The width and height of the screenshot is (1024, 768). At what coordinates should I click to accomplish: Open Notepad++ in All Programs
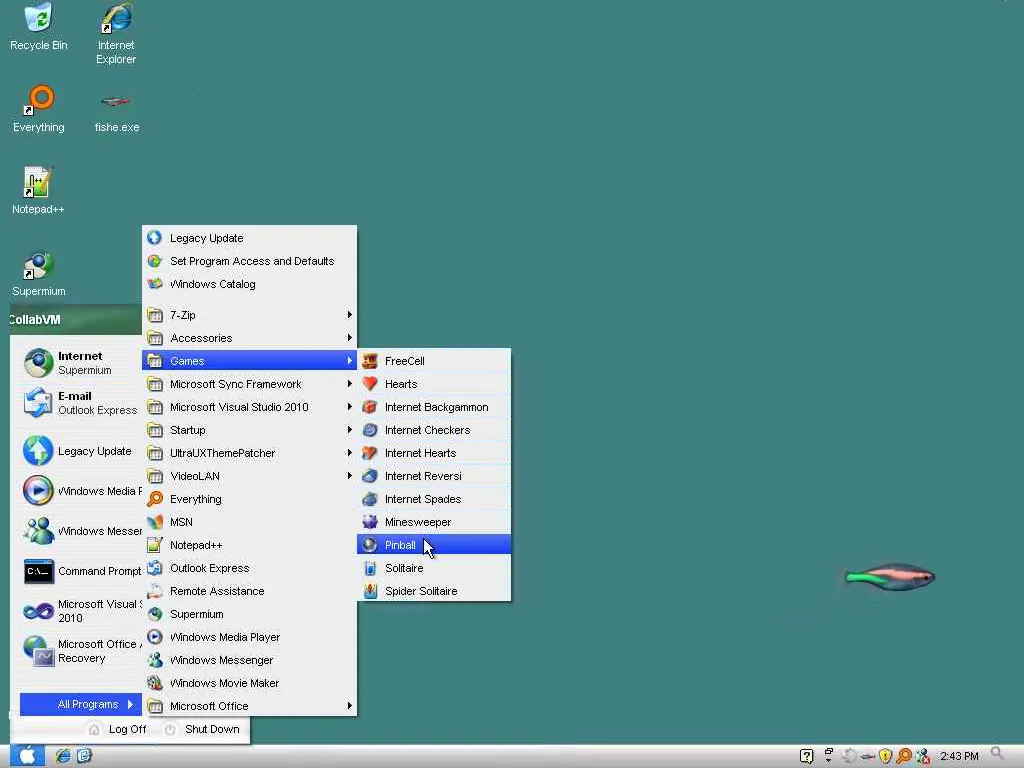coord(249,545)
